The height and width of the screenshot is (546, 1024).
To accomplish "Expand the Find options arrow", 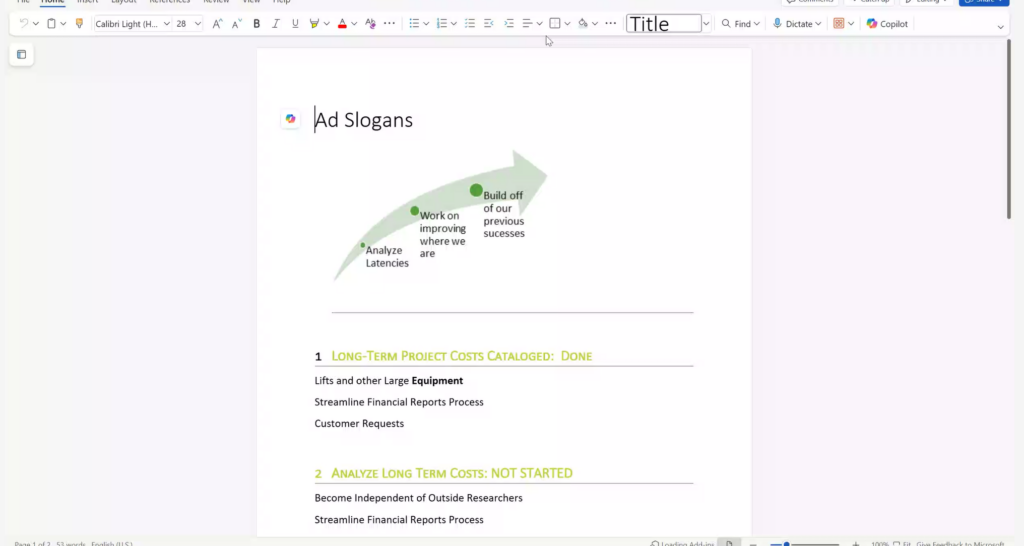I will (757, 24).
